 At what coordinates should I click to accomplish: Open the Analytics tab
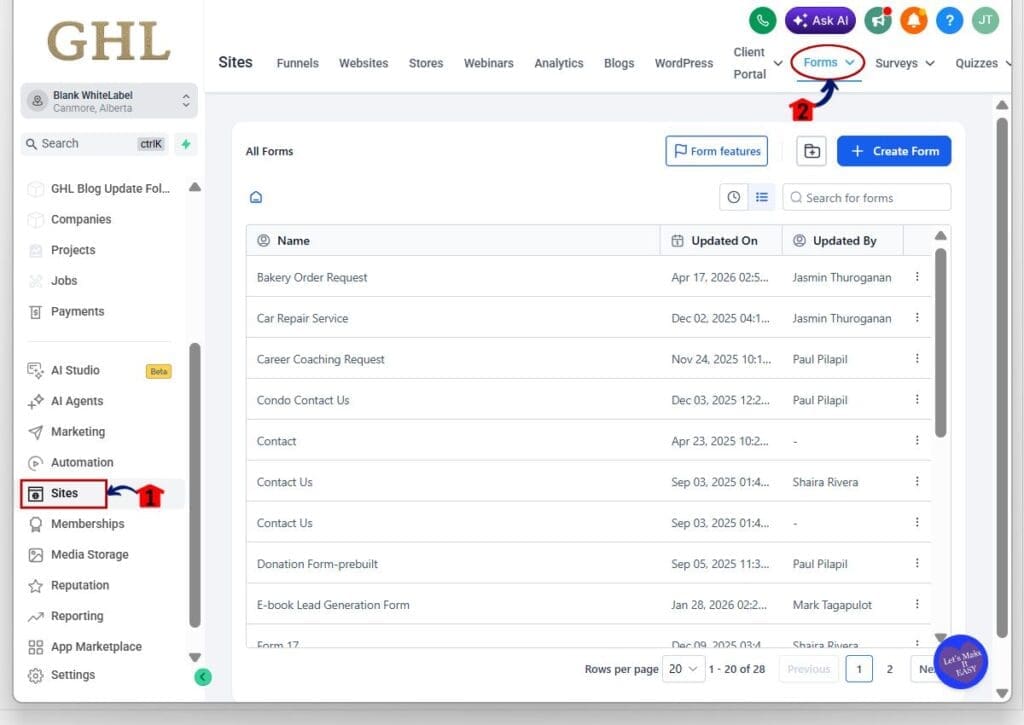point(558,63)
